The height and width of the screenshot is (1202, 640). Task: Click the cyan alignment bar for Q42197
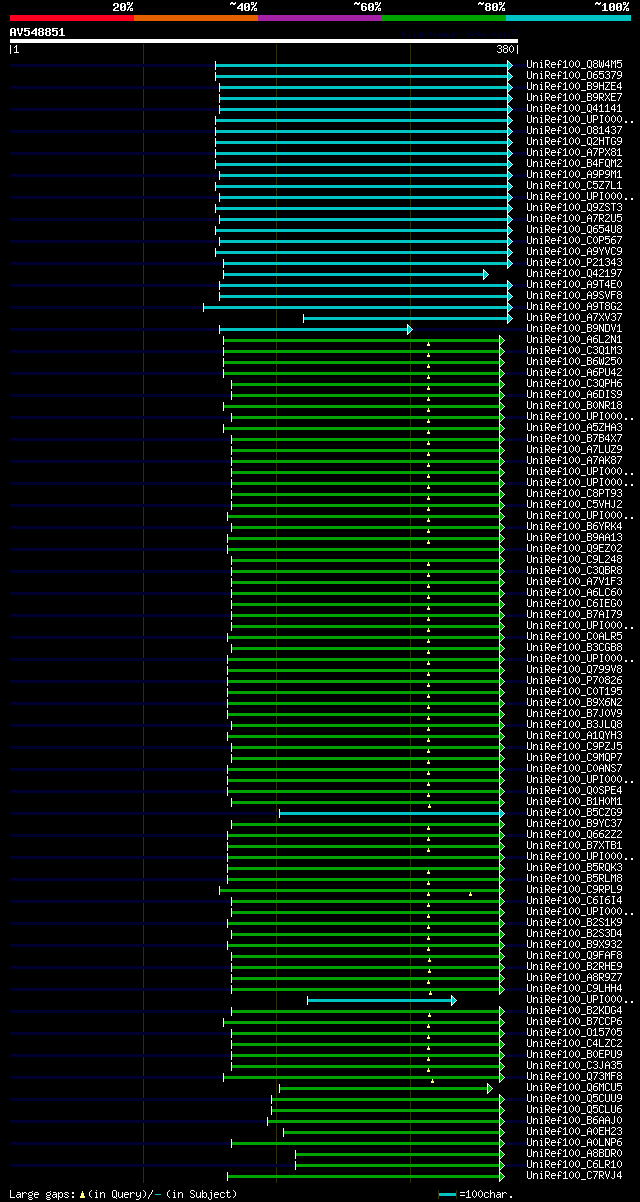click(355, 274)
